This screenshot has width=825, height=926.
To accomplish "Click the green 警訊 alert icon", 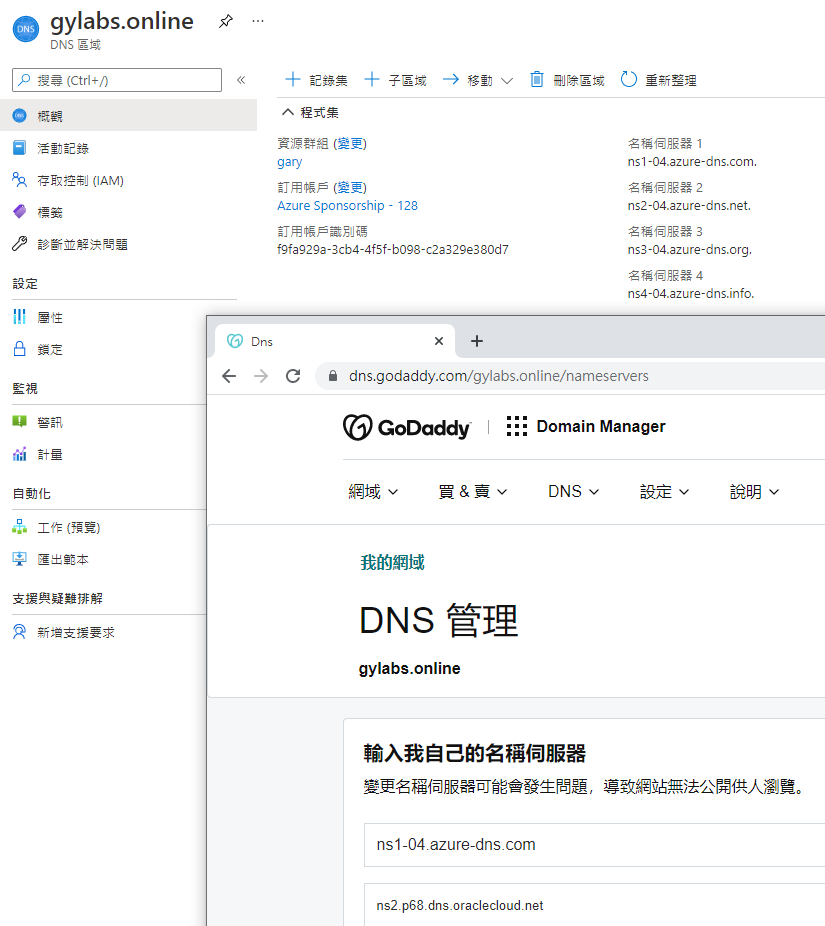I will pyautogui.click(x=19, y=422).
